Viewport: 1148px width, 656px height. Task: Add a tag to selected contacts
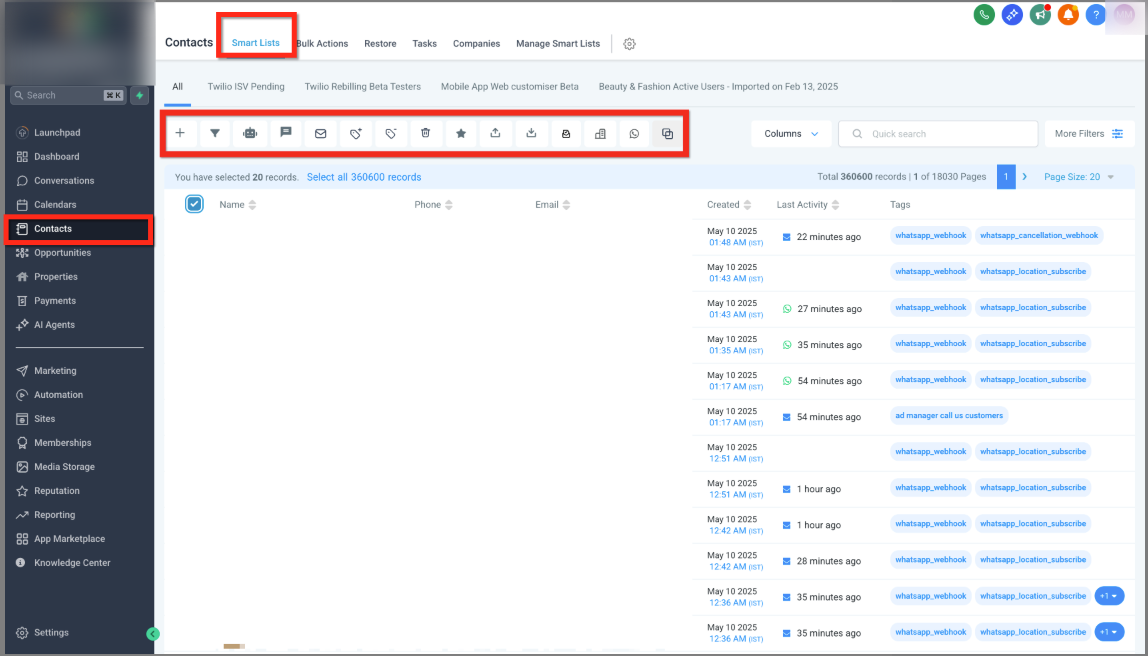[355, 133]
